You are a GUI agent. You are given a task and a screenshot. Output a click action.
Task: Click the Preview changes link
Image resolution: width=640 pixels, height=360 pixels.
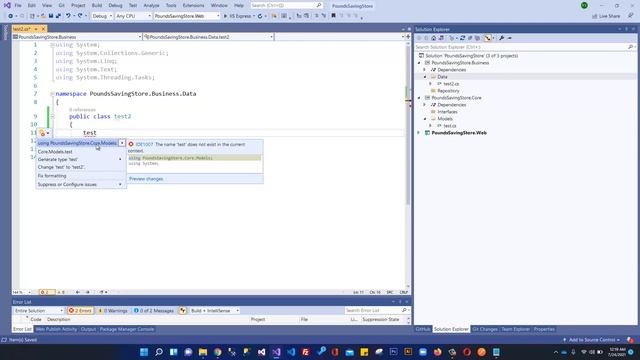click(146, 179)
